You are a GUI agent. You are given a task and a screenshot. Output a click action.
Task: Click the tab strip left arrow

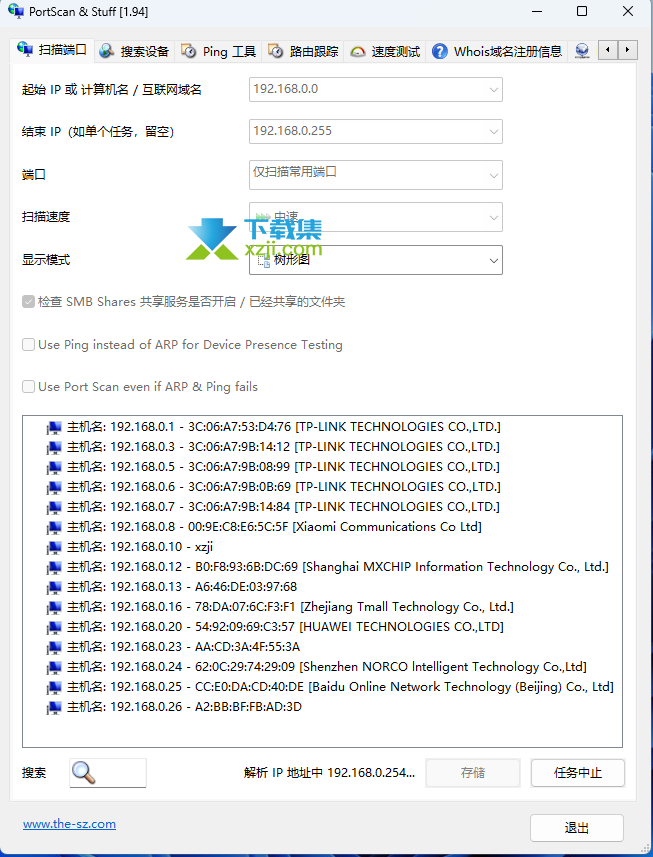[x=608, y=50]
